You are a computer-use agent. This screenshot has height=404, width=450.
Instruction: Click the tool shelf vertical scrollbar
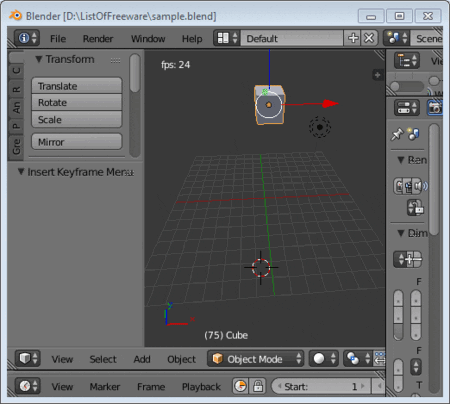[x=135, y=73]
